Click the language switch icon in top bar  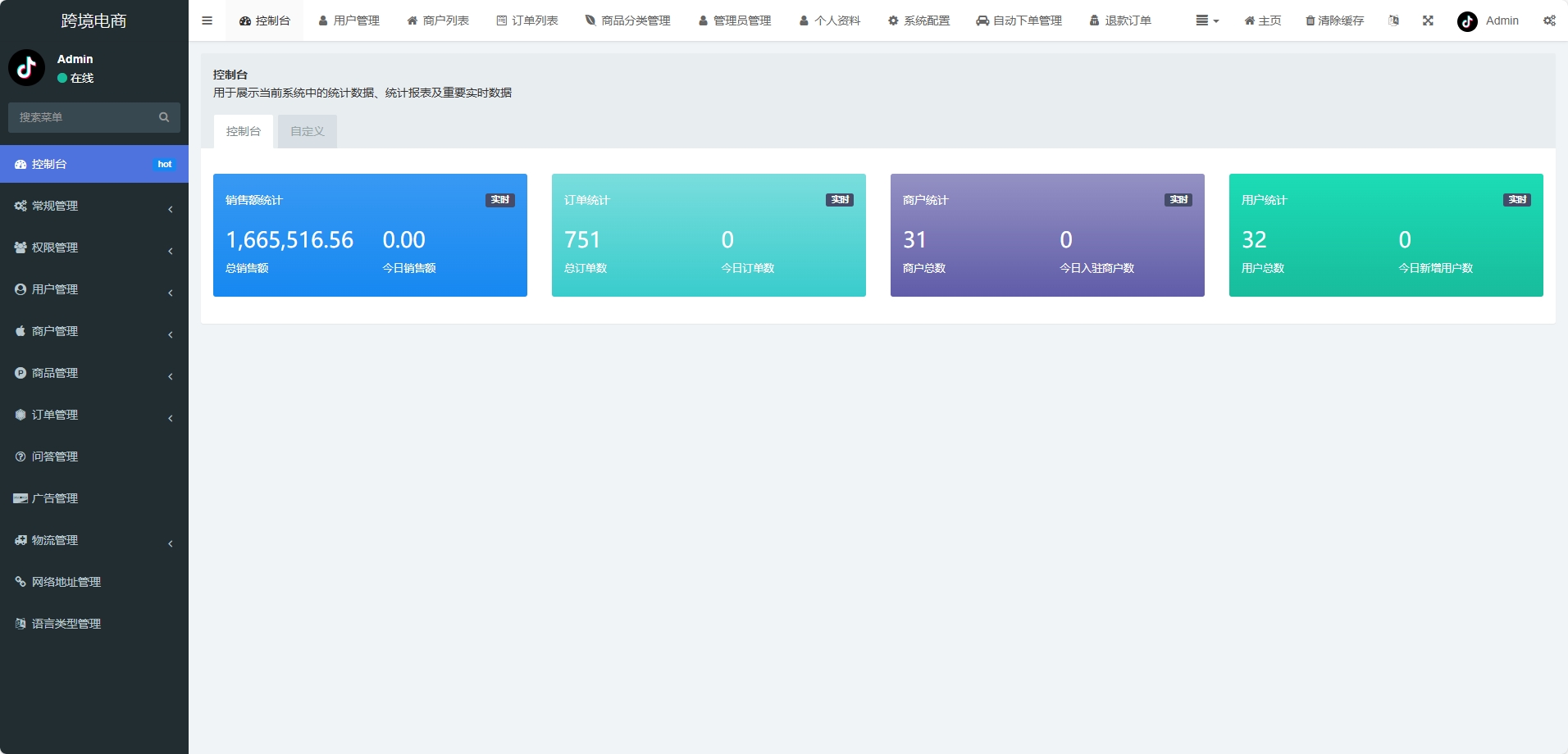[1393, 20]
